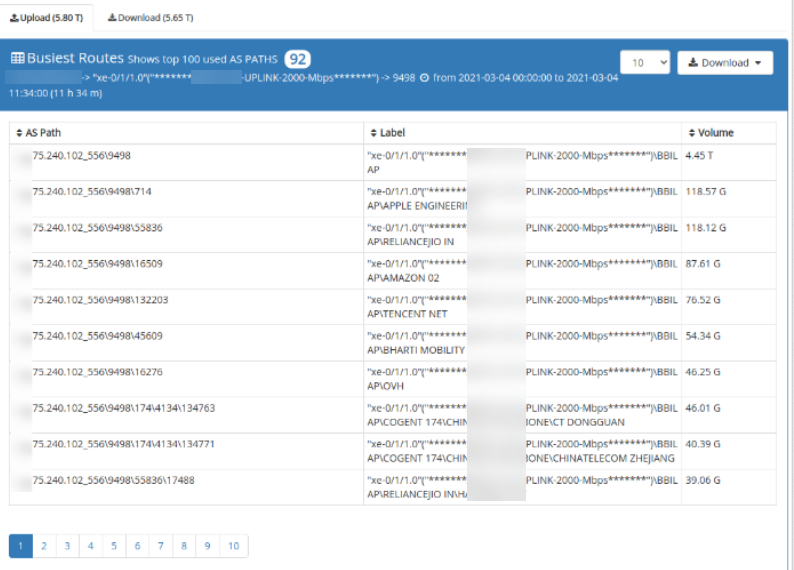This screenshot has width=794, height=570.
Task: Select AS path ending 556\9498\714
Action: pyautogui.click(x=92, y=191)
